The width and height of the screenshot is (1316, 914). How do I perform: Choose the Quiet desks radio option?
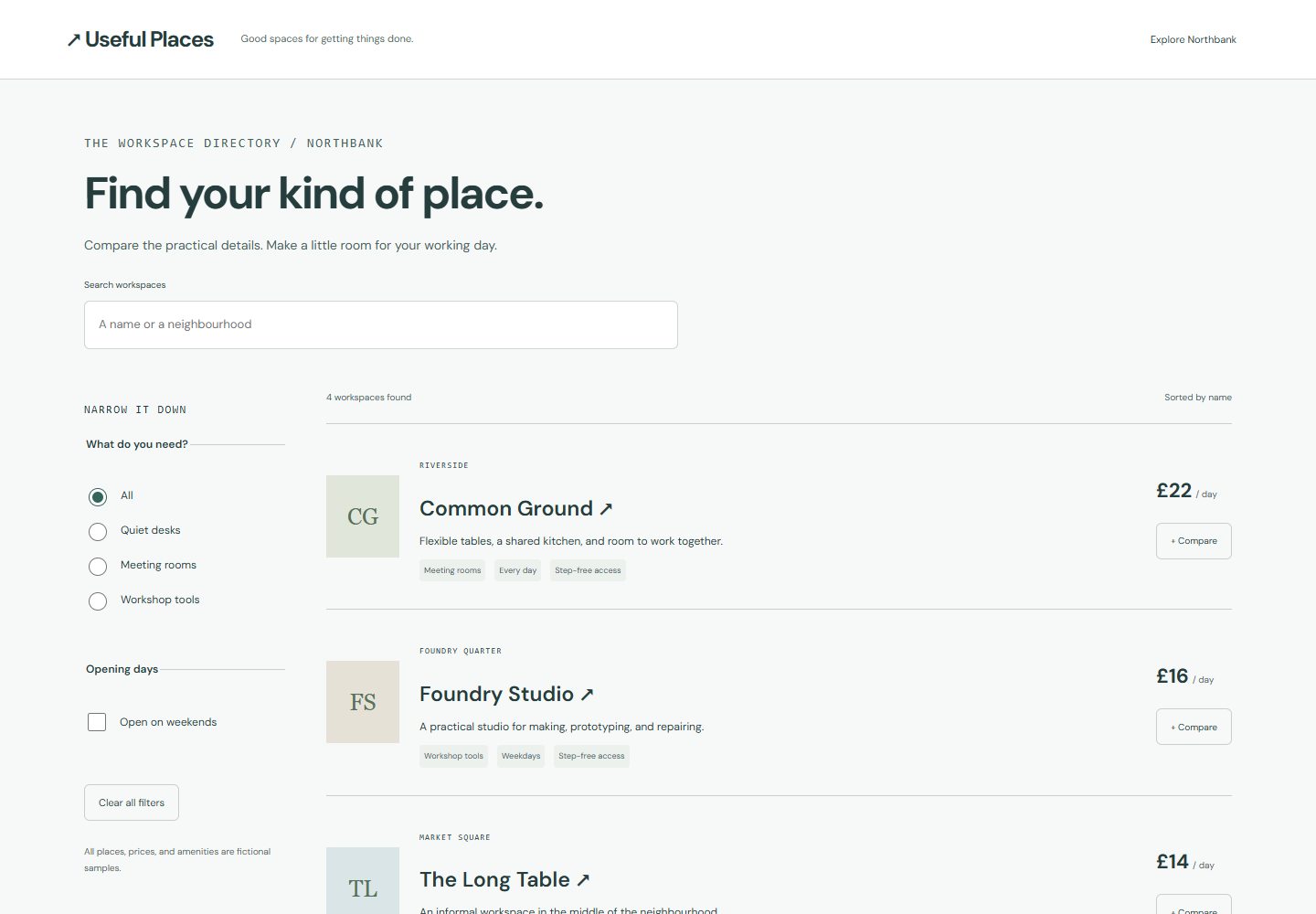(98, 531)
